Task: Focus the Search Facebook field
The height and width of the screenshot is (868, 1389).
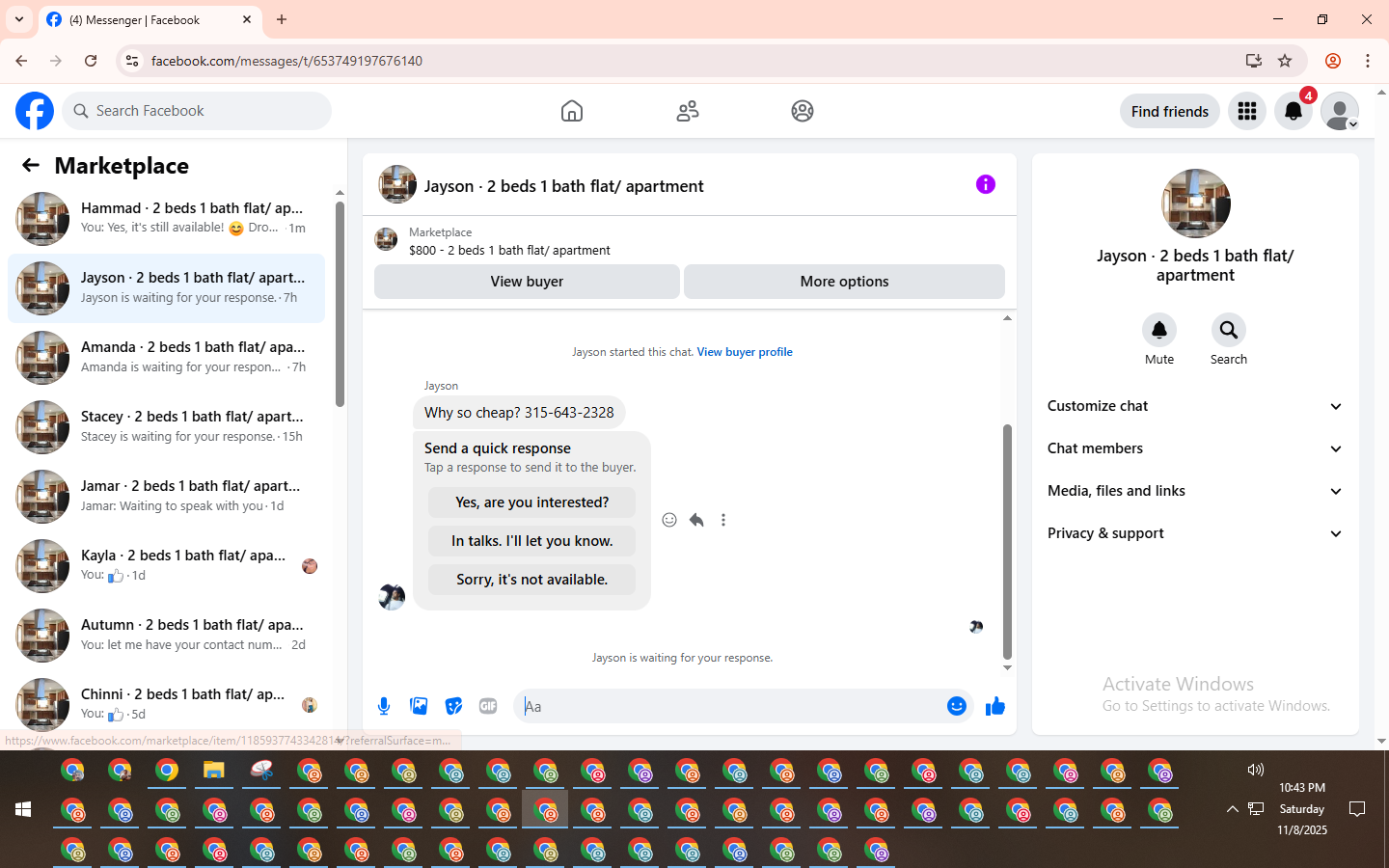Action: (x=197, y=111)
